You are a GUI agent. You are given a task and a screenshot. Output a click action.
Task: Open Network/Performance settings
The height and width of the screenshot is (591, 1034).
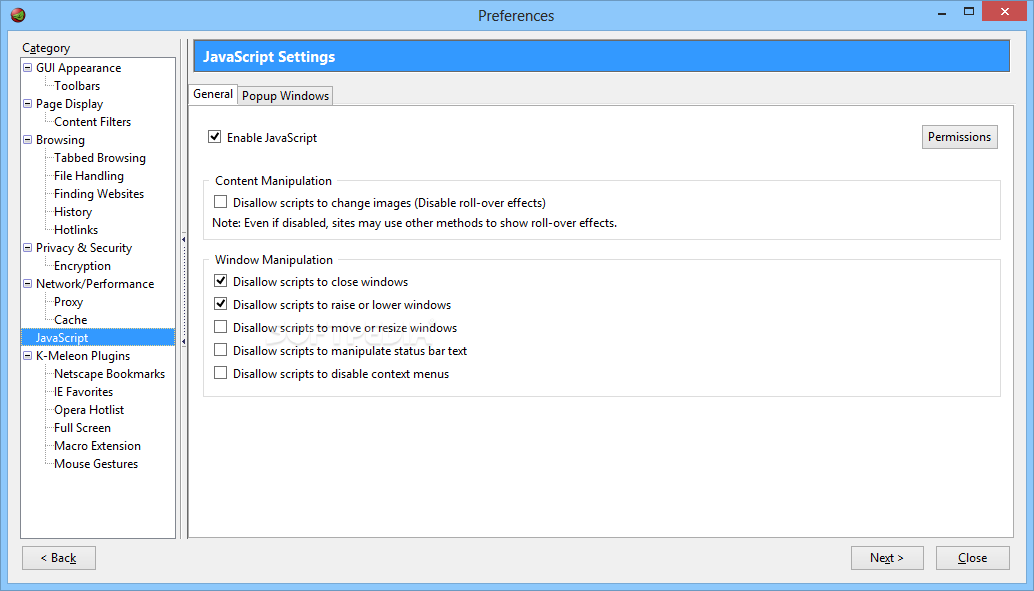coord(95,284)
